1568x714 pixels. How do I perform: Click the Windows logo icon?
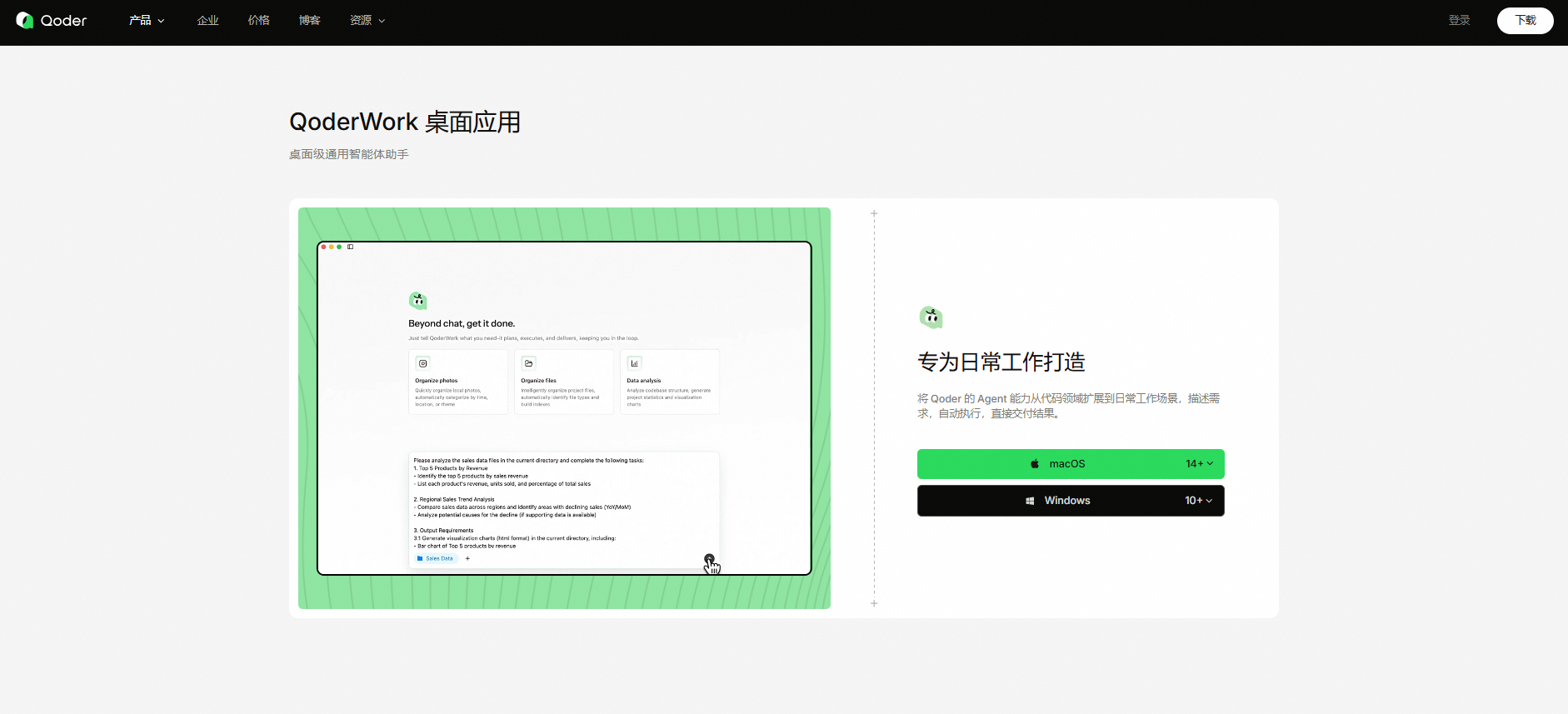point(1030,501)
